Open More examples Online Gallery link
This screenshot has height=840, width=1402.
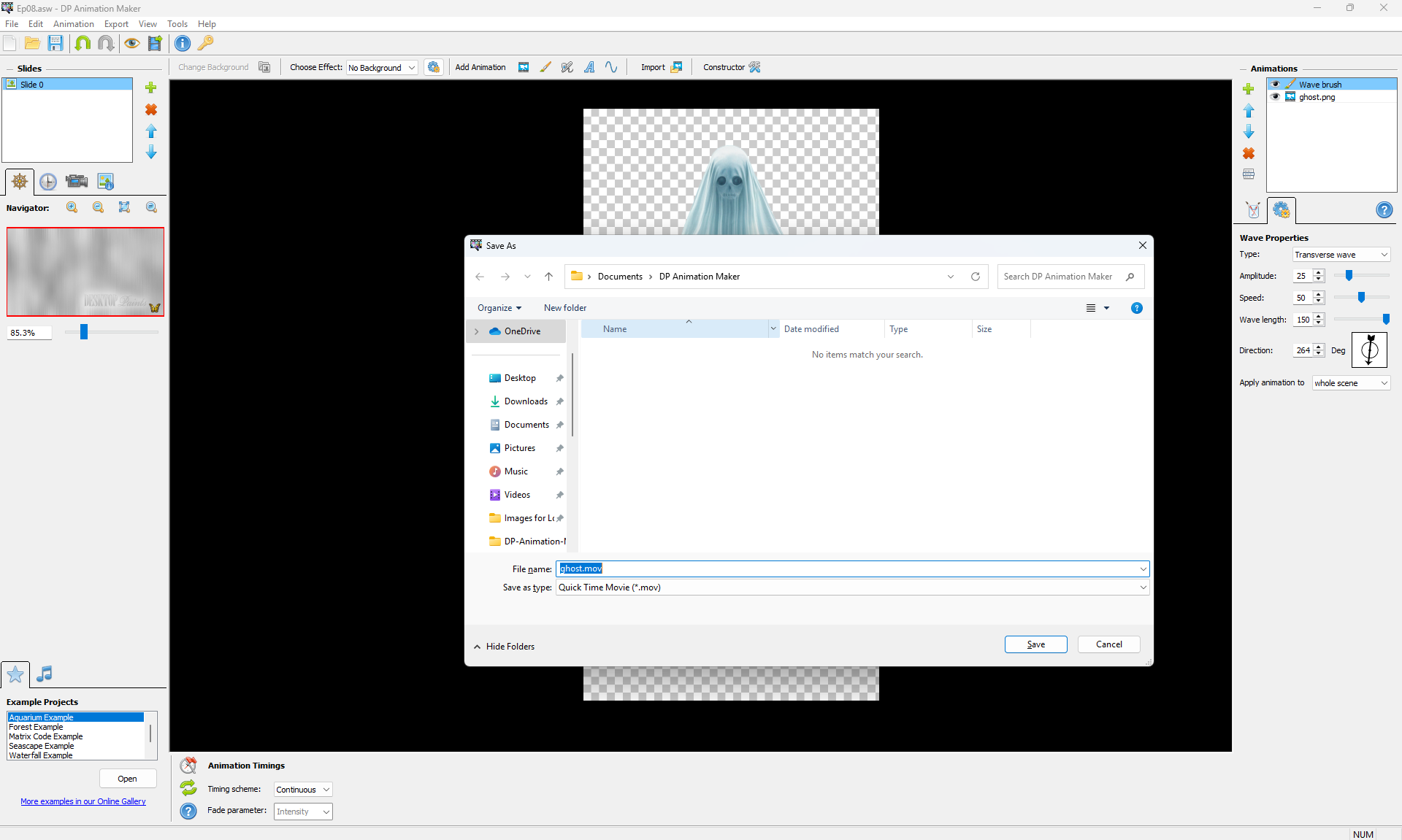tap(83, 801)
